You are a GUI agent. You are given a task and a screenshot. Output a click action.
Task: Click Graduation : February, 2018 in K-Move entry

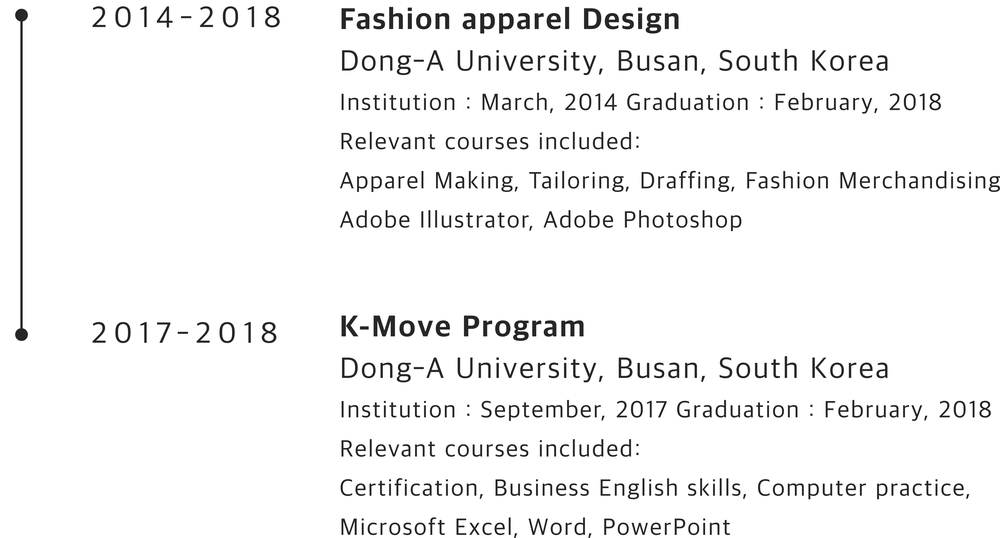point(834,410)
